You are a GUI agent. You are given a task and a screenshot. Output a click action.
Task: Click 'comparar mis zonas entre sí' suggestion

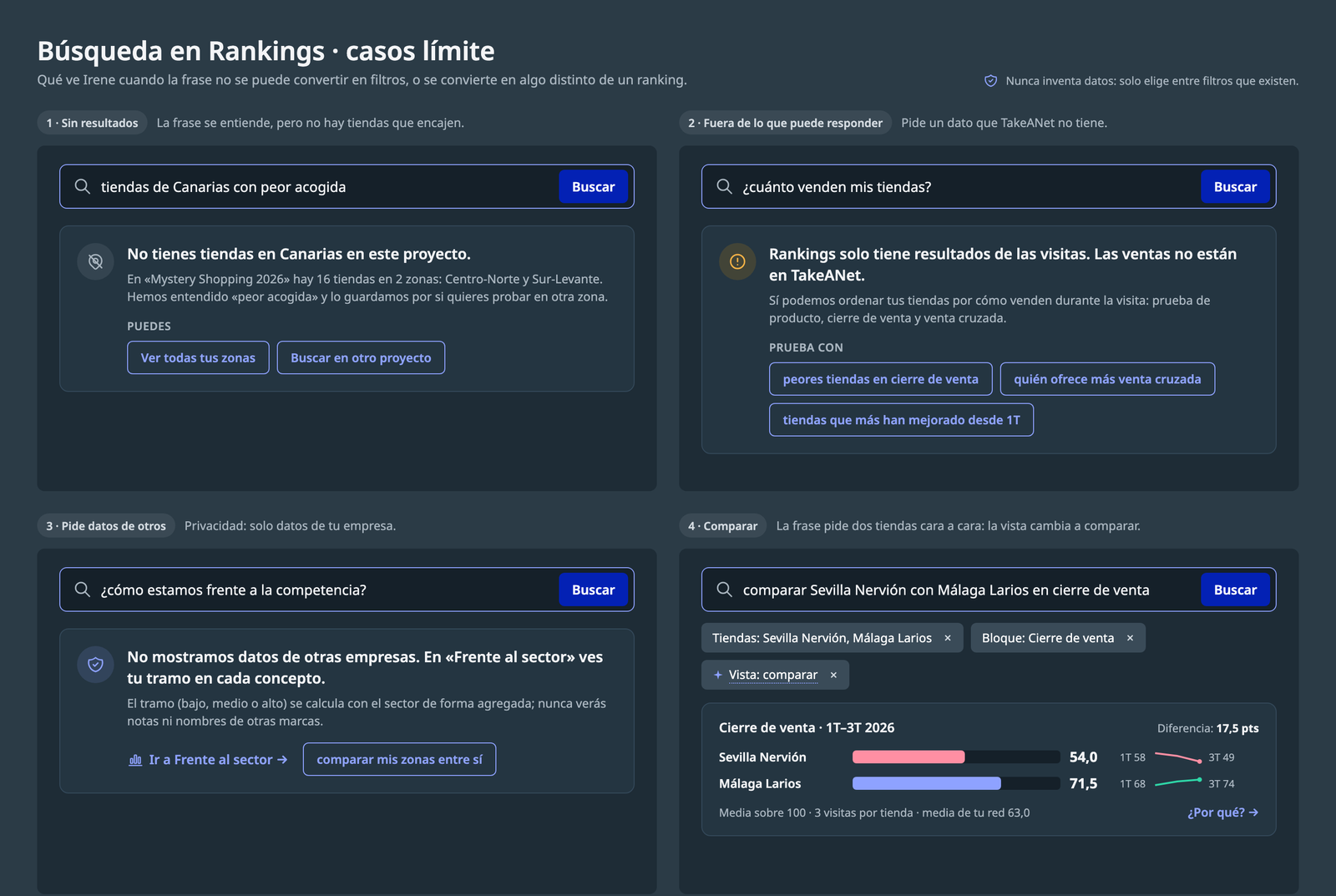399,760
